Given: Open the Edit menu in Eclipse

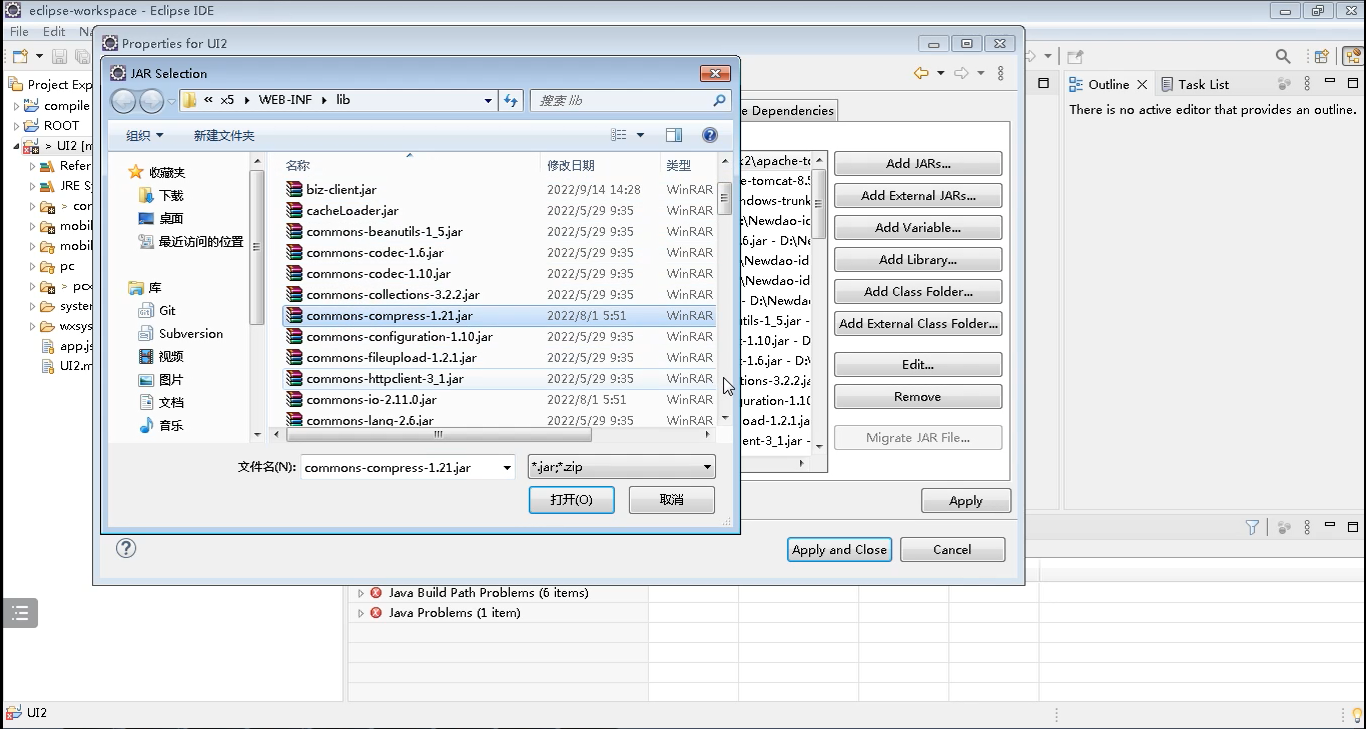Looking at the screenshot, I should click(54, 32).
